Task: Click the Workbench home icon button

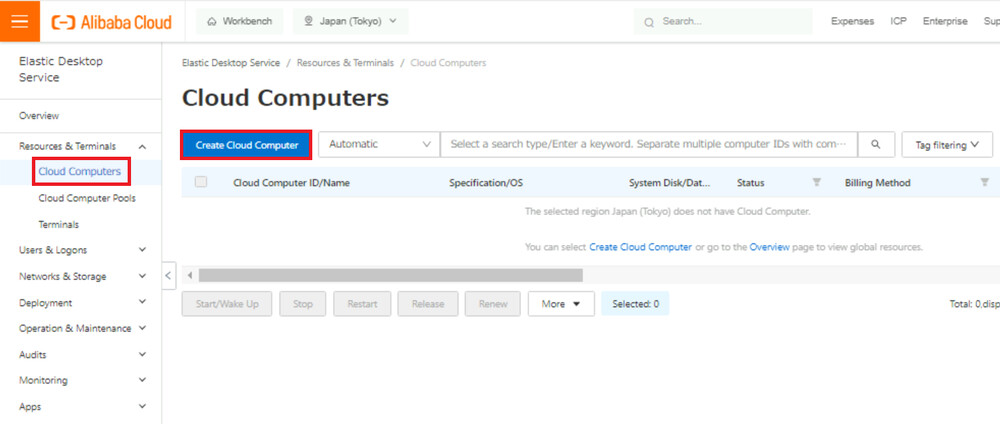Action: click(x=240, y=21)
